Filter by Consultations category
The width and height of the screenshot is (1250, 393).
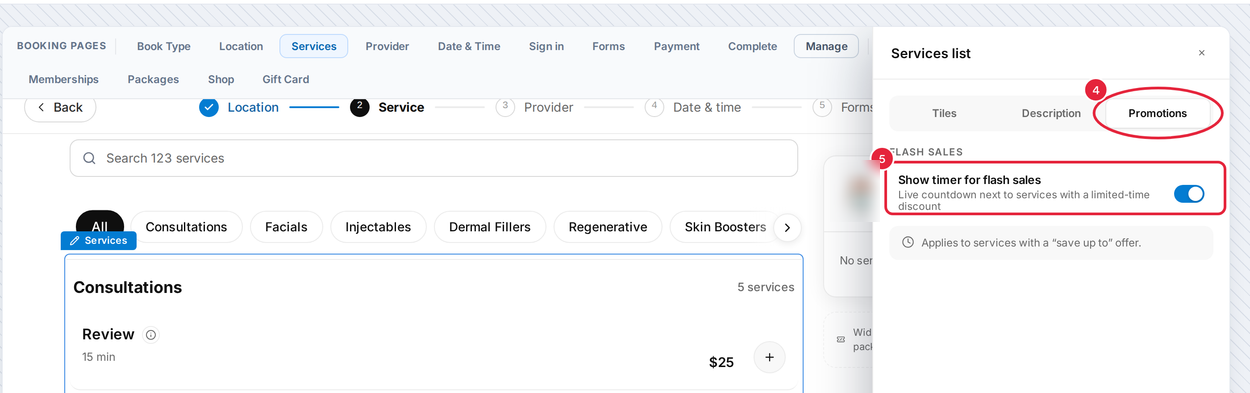click(186, 227)
